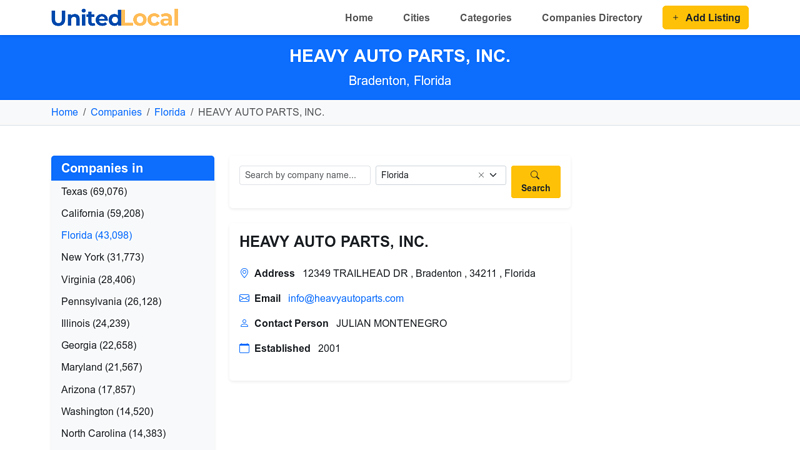Expand the state dropdown chevron
Image resolution: width=800 pixels, height=450 pixels.
click(493, 175)
